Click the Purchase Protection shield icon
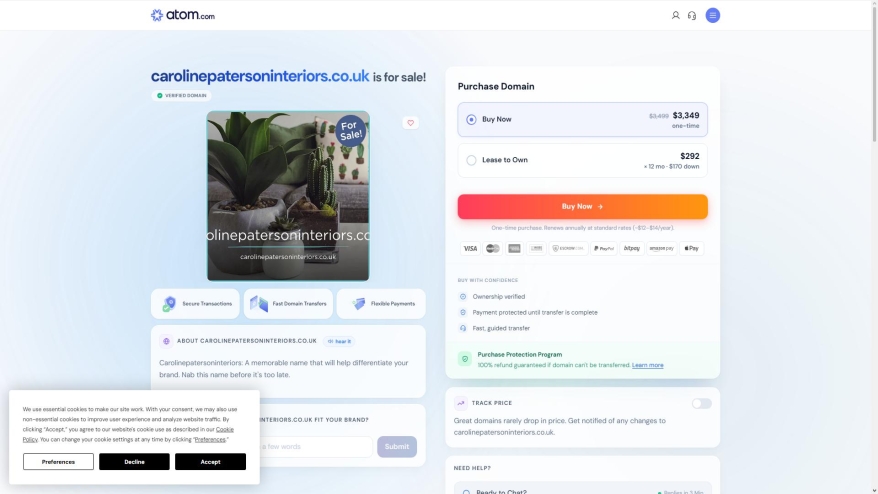Screen dimensions: 878x494 [x=465, y=359]
